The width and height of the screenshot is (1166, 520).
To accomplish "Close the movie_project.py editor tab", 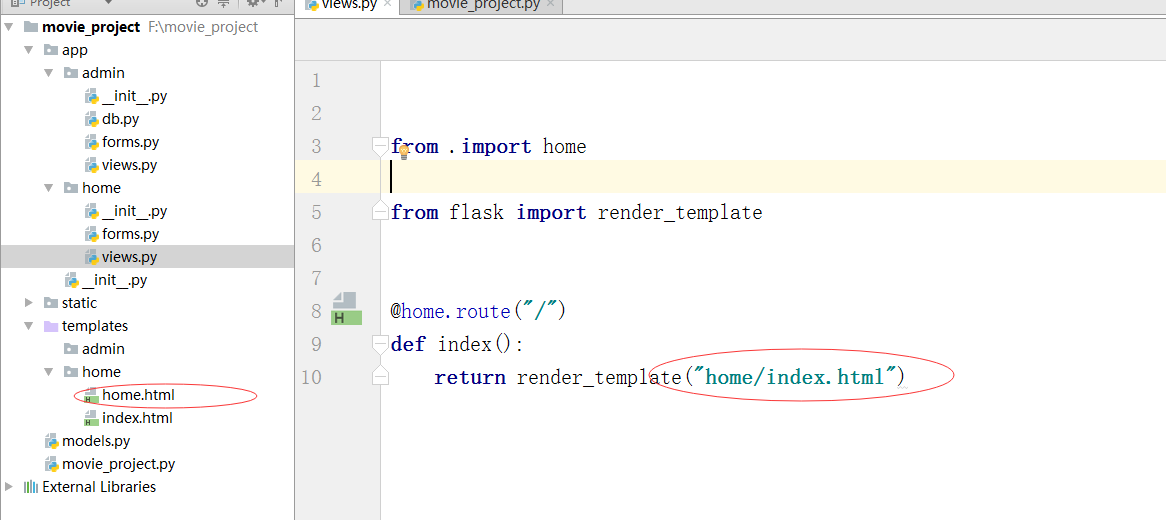I will click(550, 4).
